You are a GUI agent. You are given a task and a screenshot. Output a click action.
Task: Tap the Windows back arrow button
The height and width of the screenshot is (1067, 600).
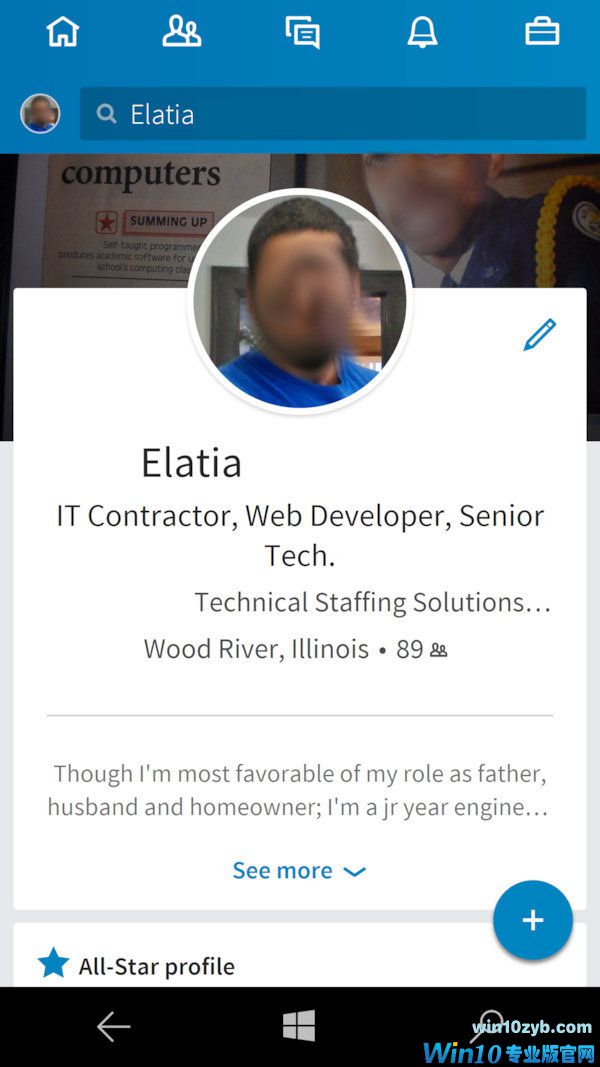coord(114,1027)
